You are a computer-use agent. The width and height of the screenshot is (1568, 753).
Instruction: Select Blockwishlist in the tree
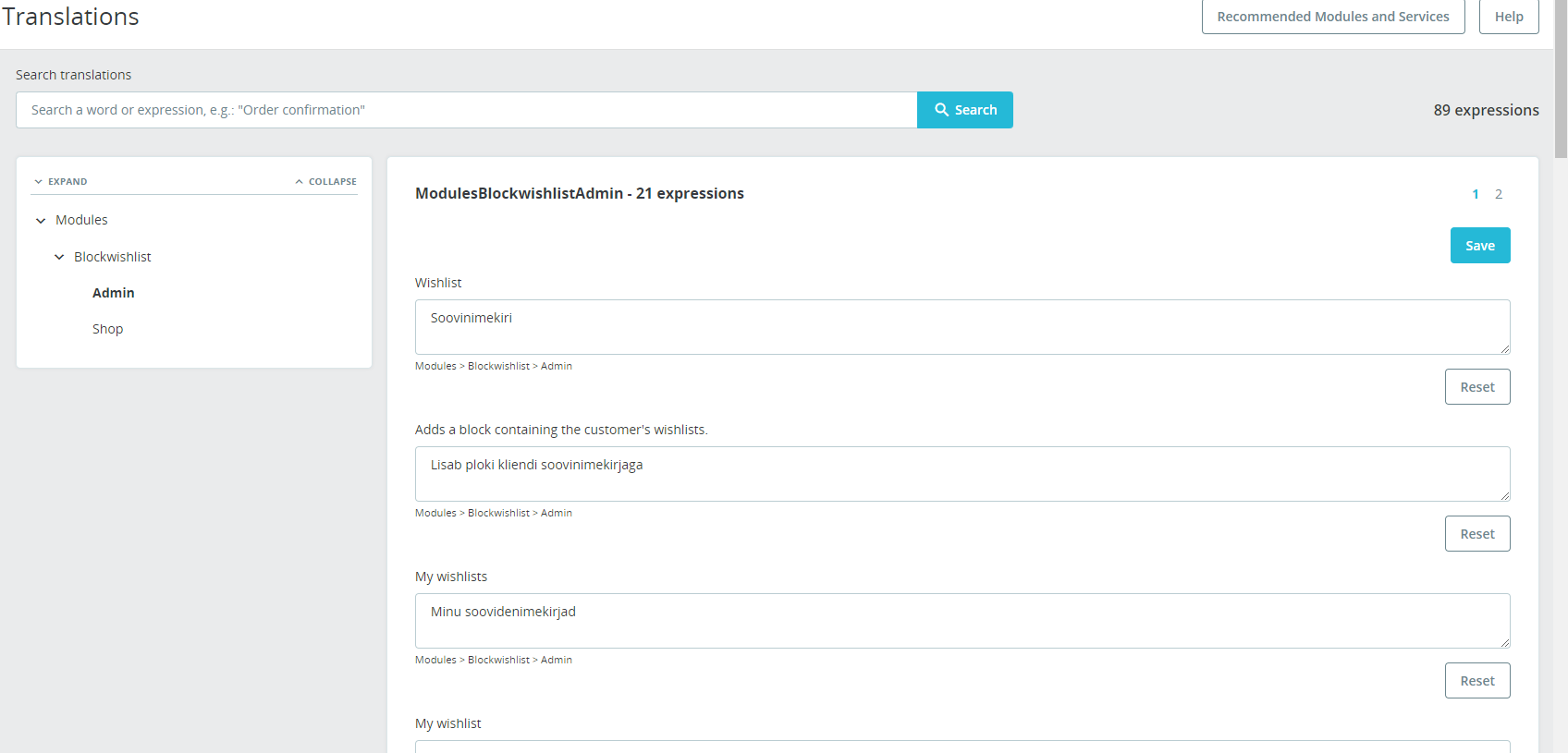pos(113,257)
